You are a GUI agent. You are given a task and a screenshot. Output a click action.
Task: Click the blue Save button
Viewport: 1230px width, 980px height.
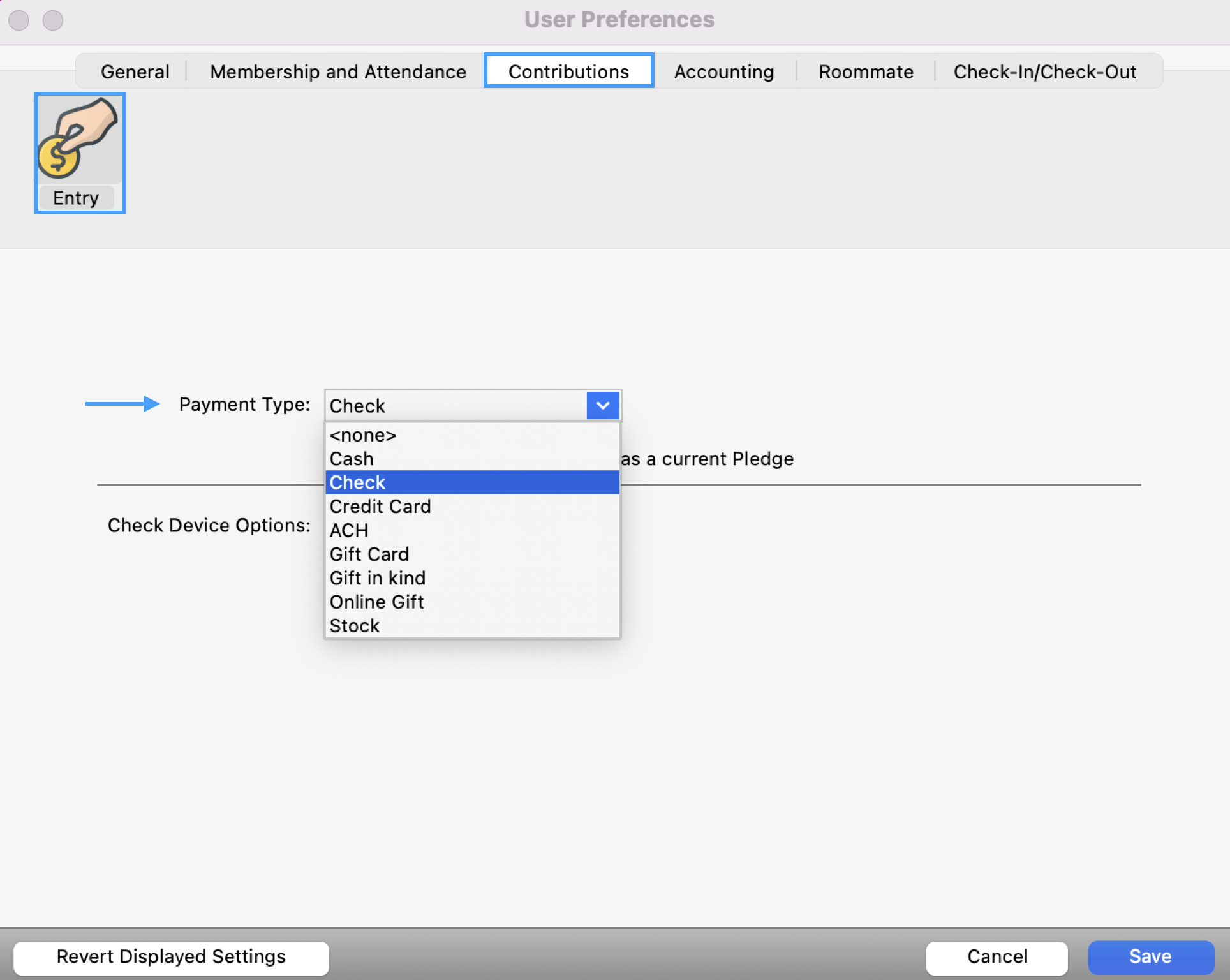tap(1150, 956)
